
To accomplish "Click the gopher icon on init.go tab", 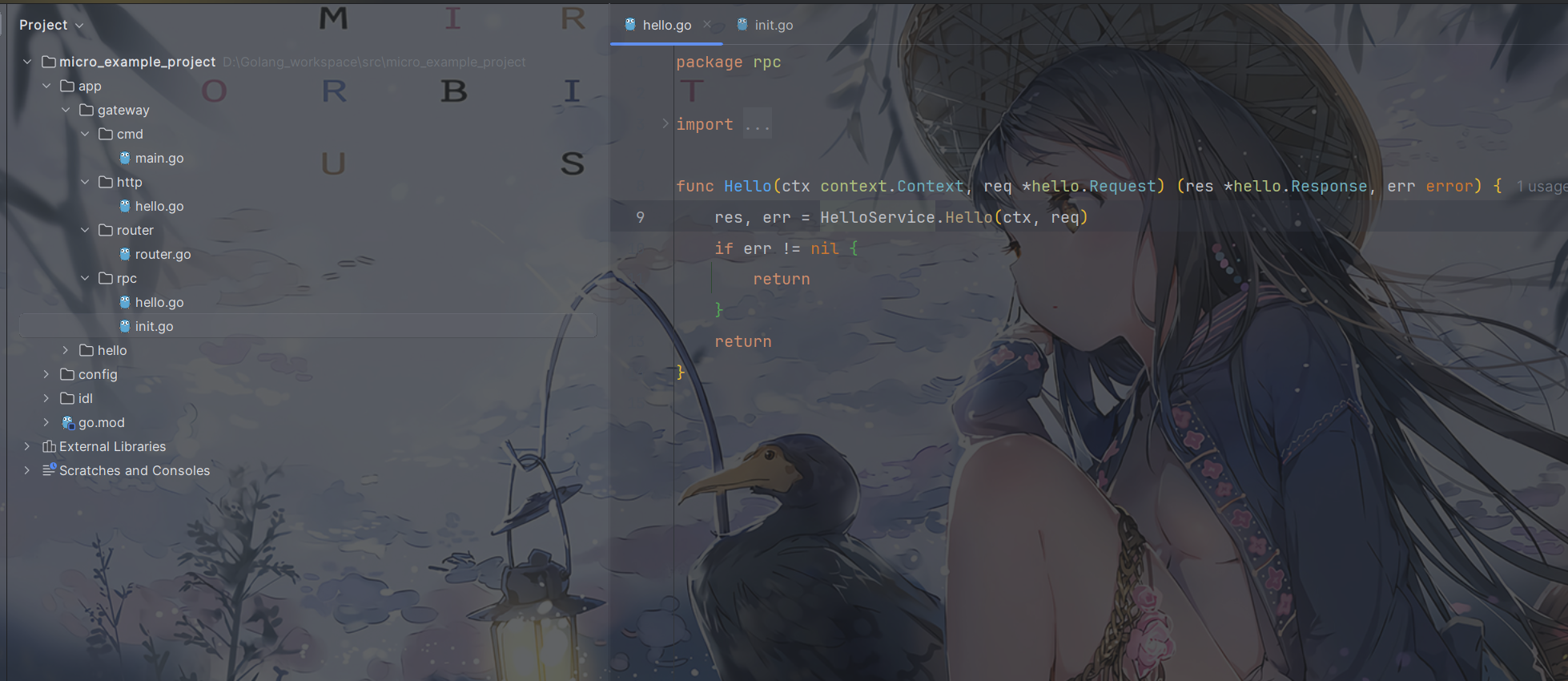I will tap(742, 25).
